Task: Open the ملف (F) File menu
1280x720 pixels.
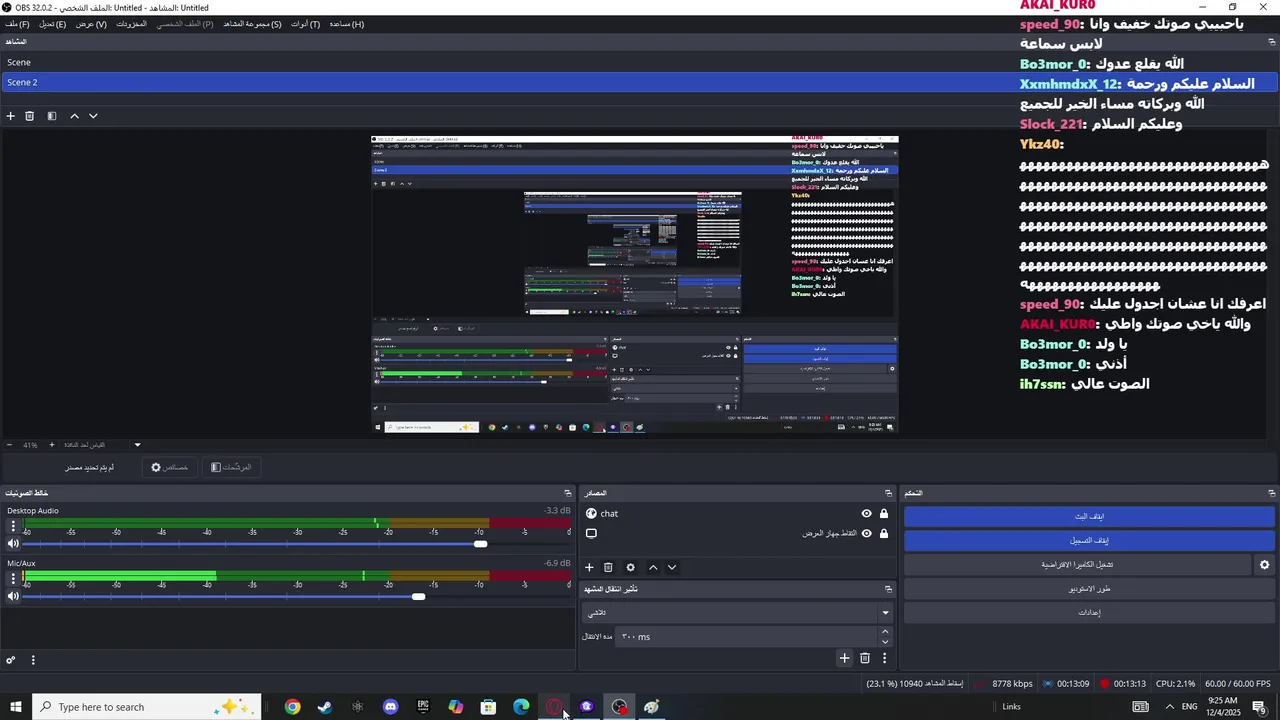Action: [x=17, y=24]
